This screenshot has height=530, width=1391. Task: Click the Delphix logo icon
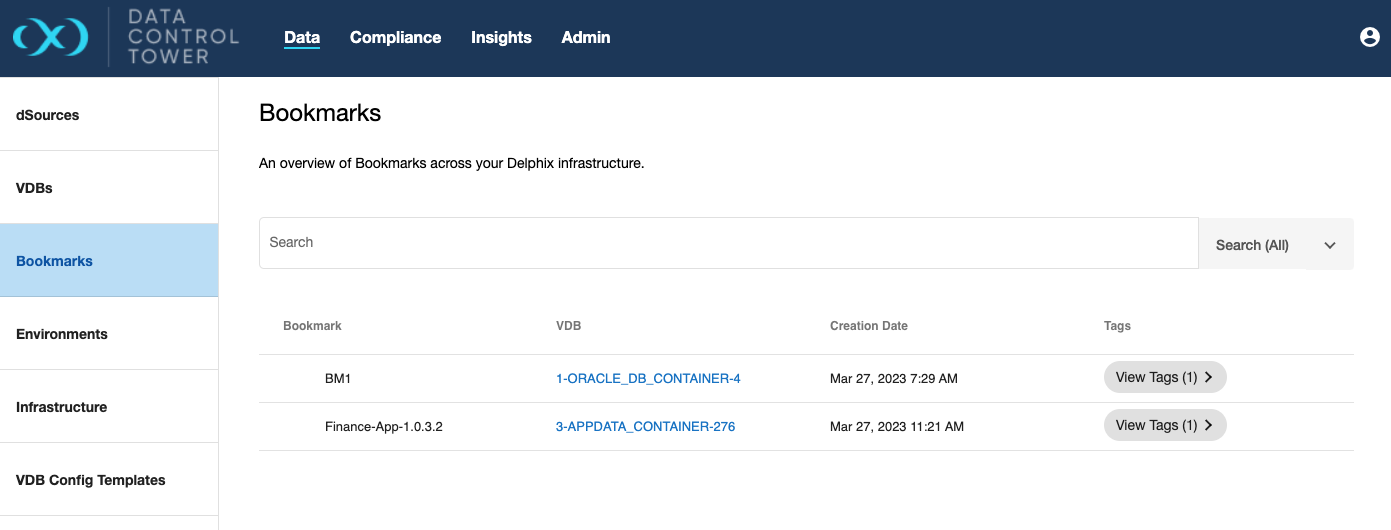[50, 38]
